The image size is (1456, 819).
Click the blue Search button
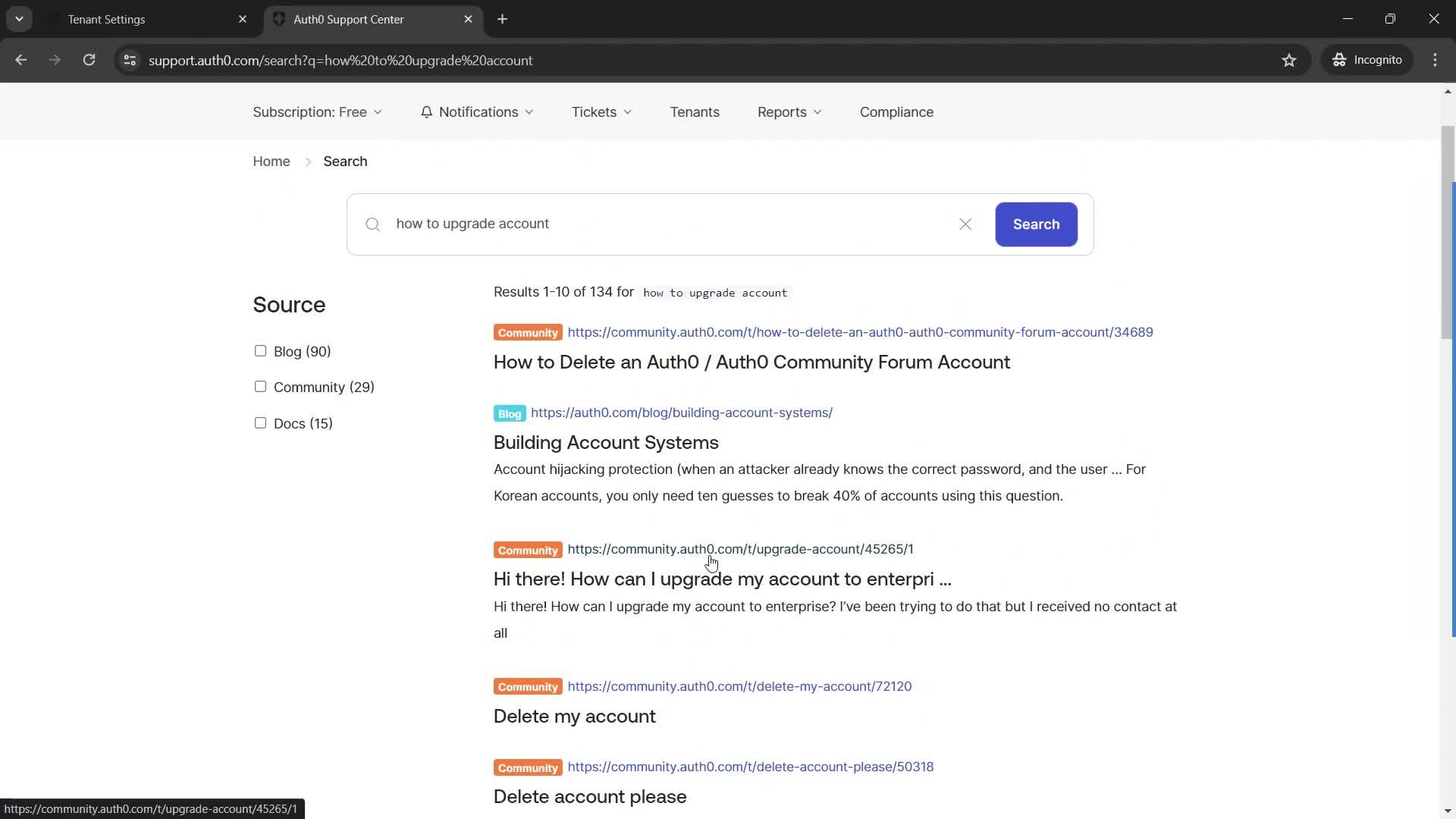[x=1036, y=224]
